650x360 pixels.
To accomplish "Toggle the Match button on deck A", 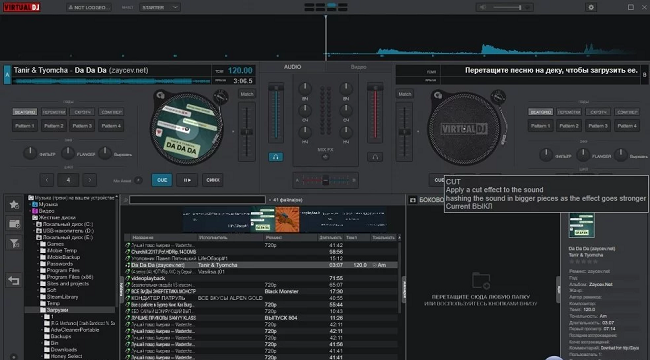I will click(247, 94).
